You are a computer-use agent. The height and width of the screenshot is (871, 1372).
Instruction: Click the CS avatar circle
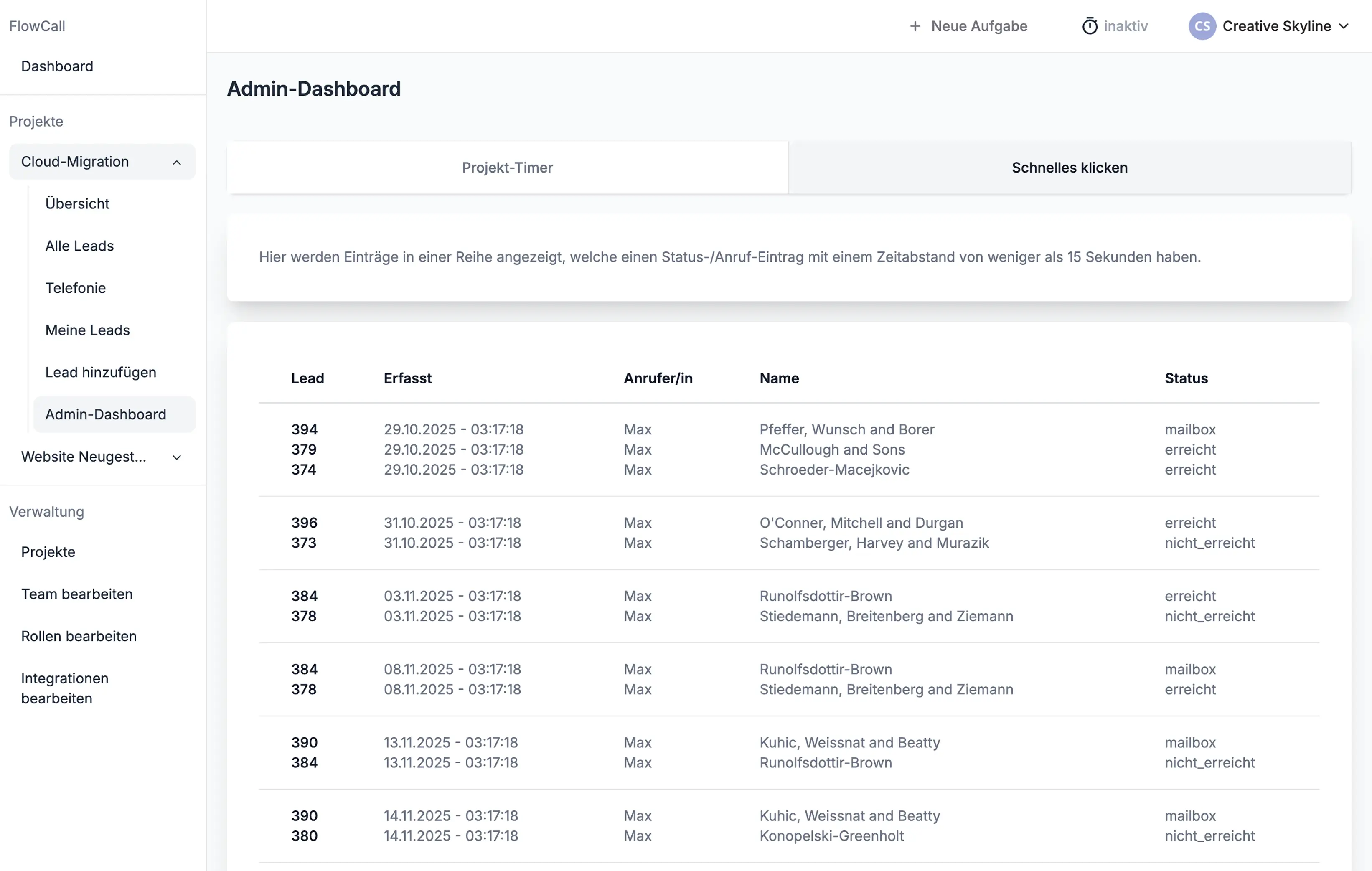point(1202,26)
